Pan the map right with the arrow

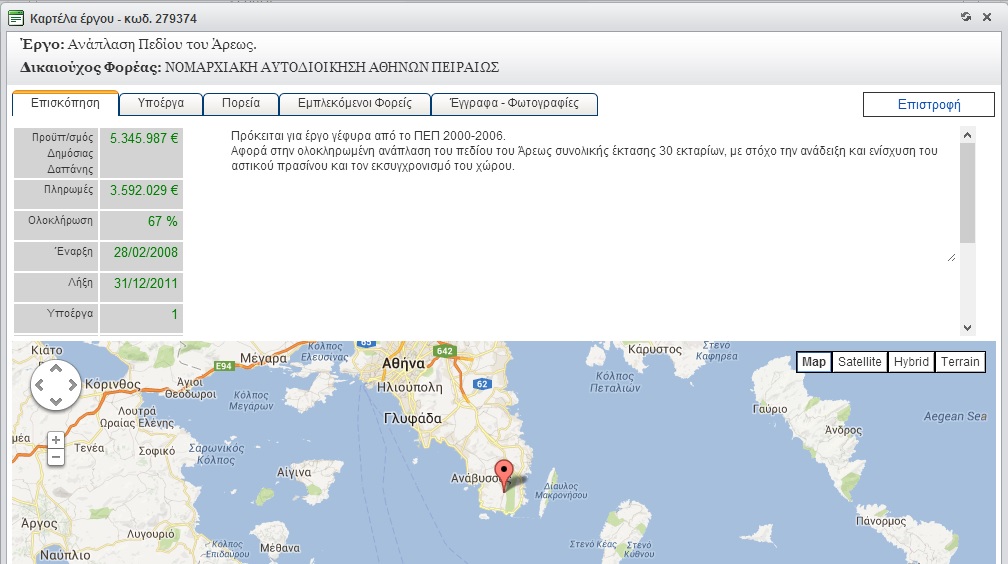click(x=70, y=386)
